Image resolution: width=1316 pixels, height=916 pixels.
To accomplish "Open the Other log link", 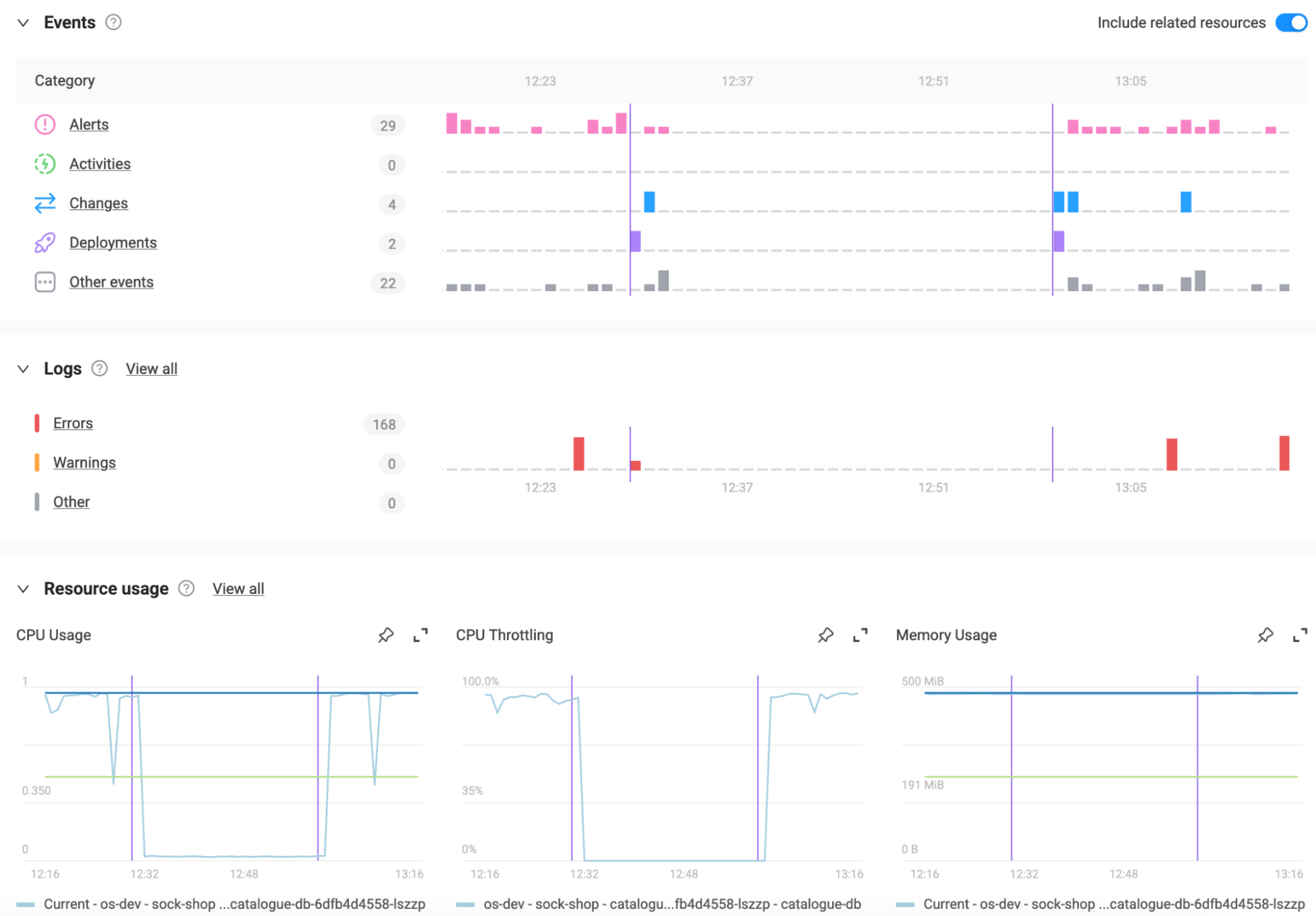I will click(71, 502).
